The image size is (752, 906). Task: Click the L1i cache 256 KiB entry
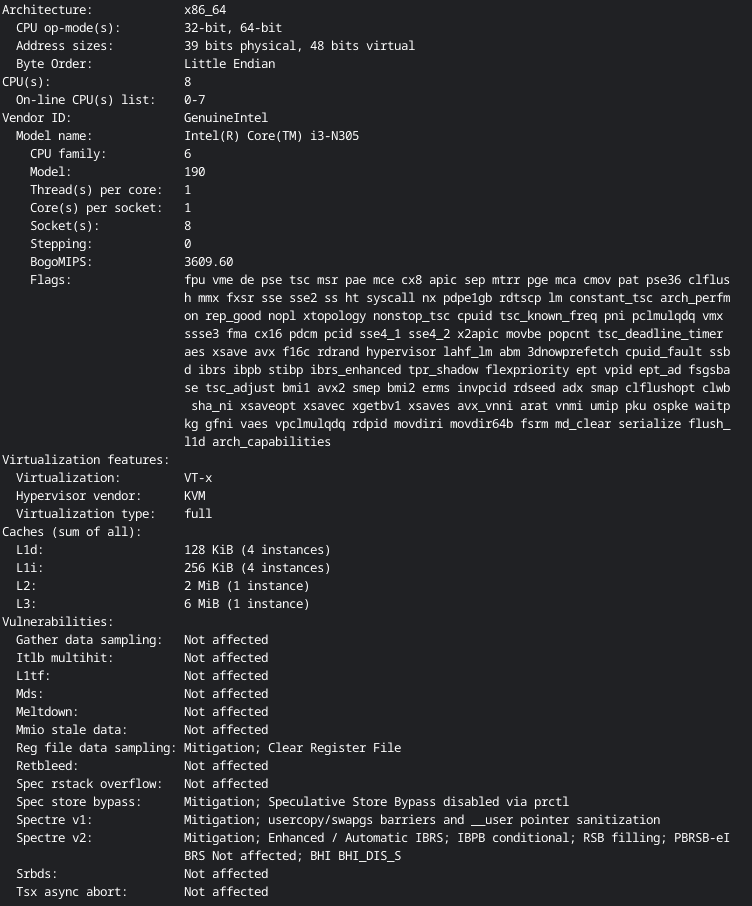[257, 568]
